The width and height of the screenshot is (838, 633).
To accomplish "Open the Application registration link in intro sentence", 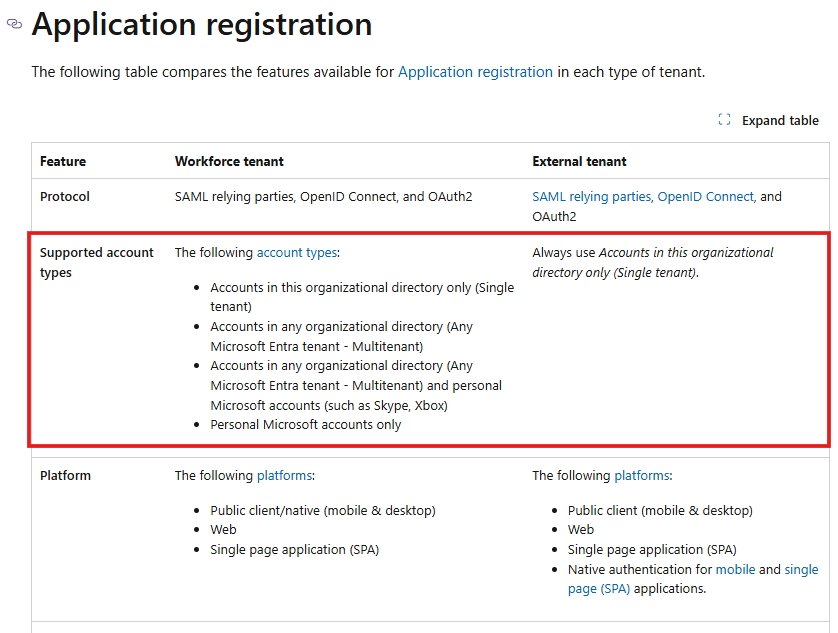I will click(475, 72).
